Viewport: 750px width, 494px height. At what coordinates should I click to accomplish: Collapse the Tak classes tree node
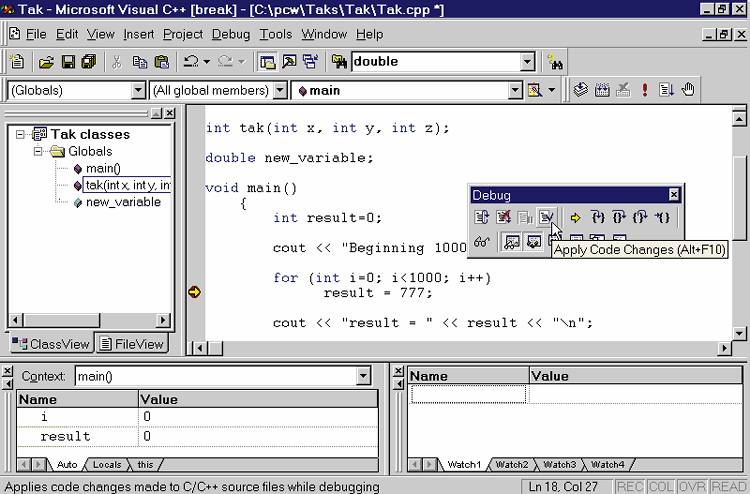point(20,134)
